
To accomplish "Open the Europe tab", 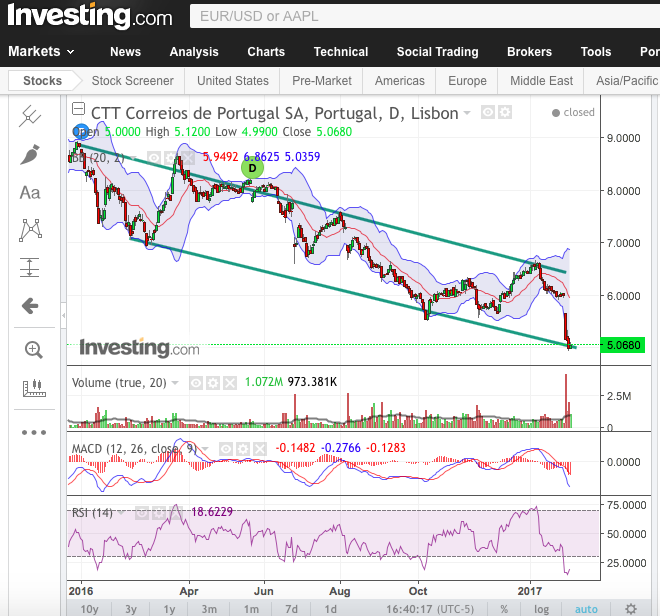I will click(467, 80).
